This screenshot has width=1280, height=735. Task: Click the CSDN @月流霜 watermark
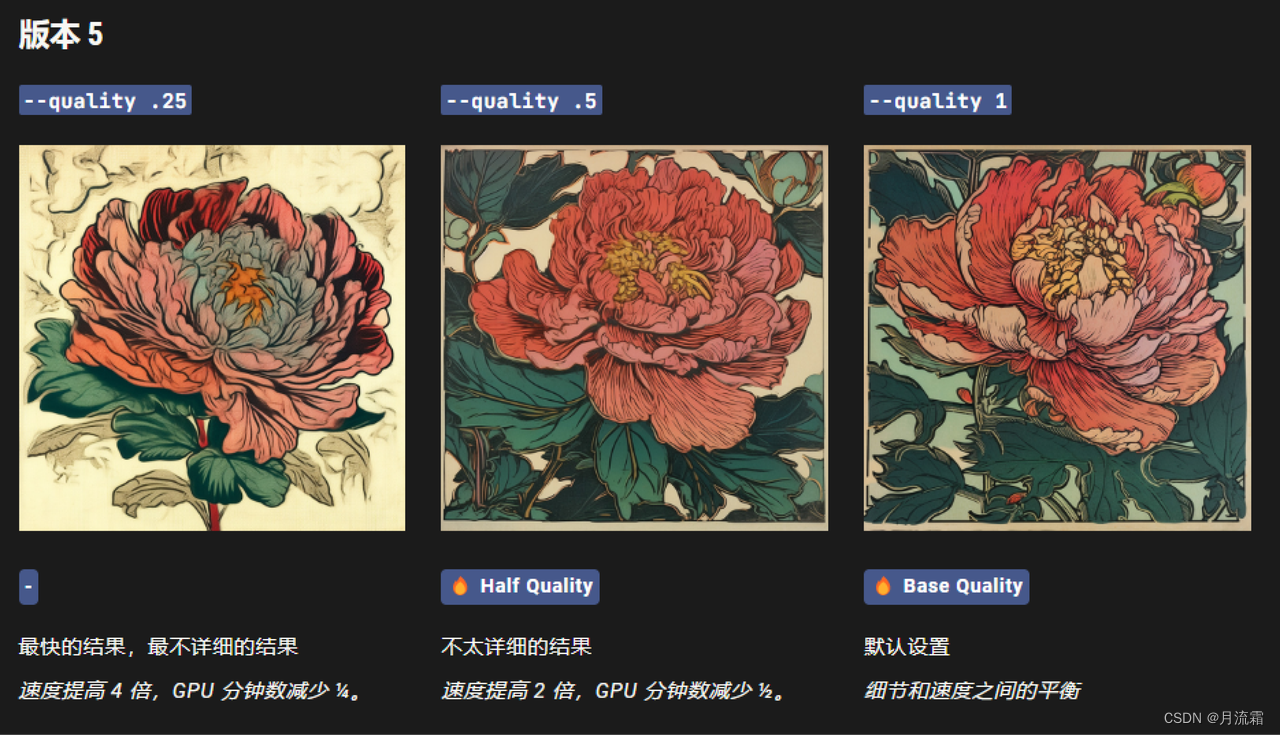click(1213, 718)
